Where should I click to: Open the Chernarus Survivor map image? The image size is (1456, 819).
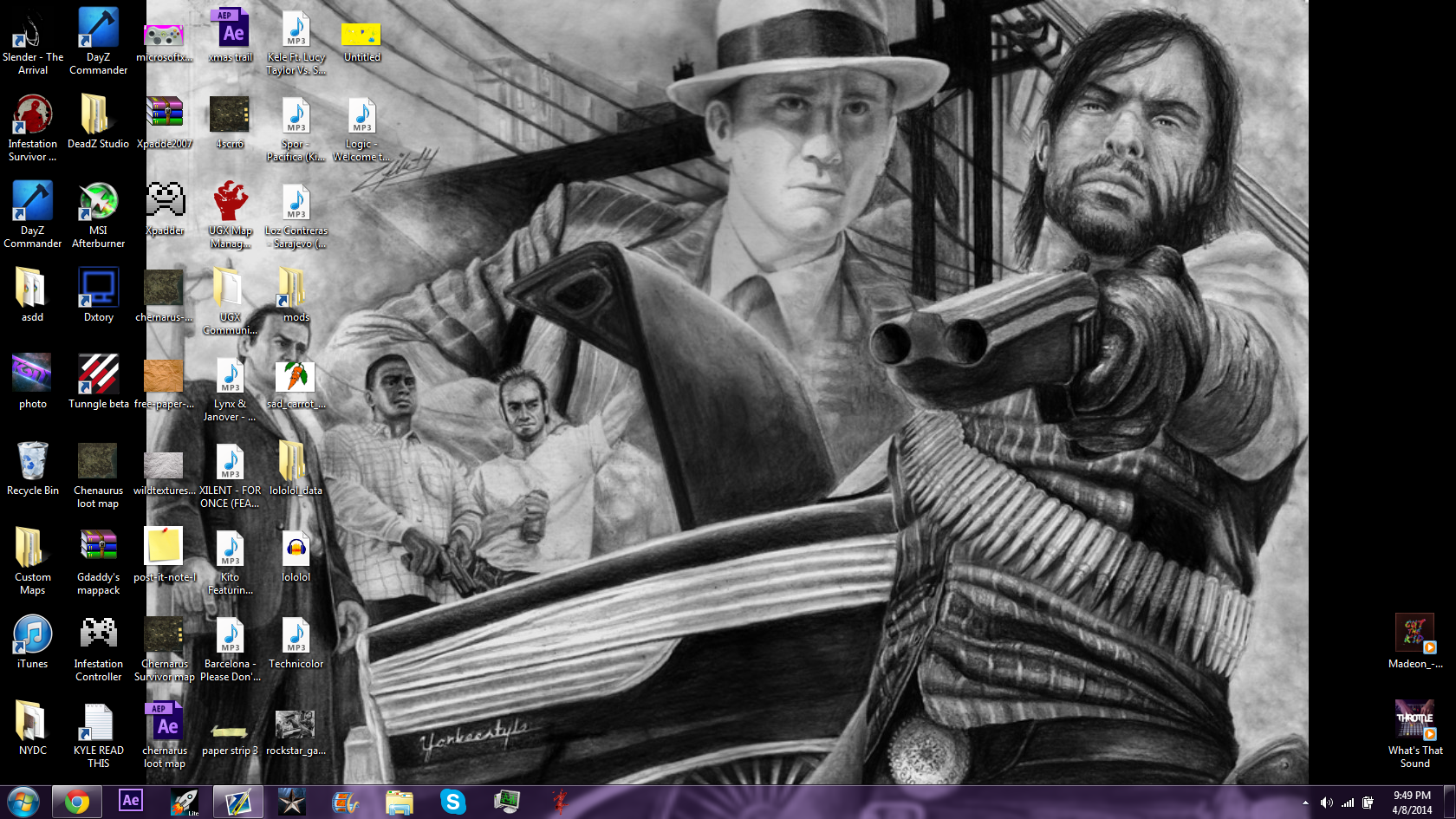(165, 647)
